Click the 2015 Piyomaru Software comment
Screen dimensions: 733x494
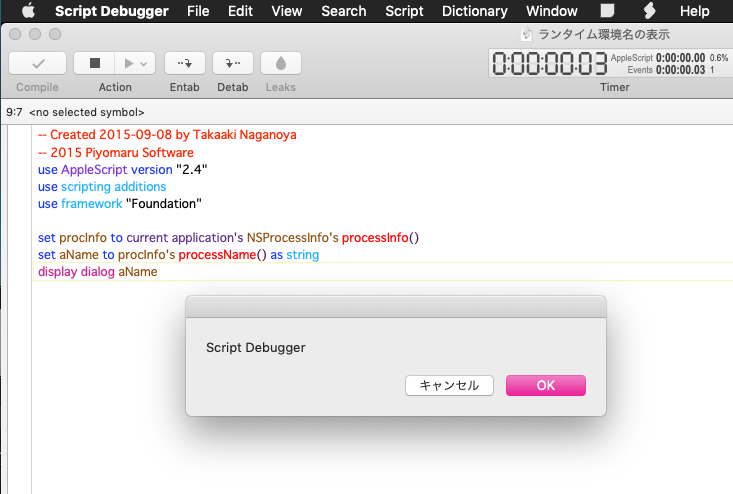point(115,152)
